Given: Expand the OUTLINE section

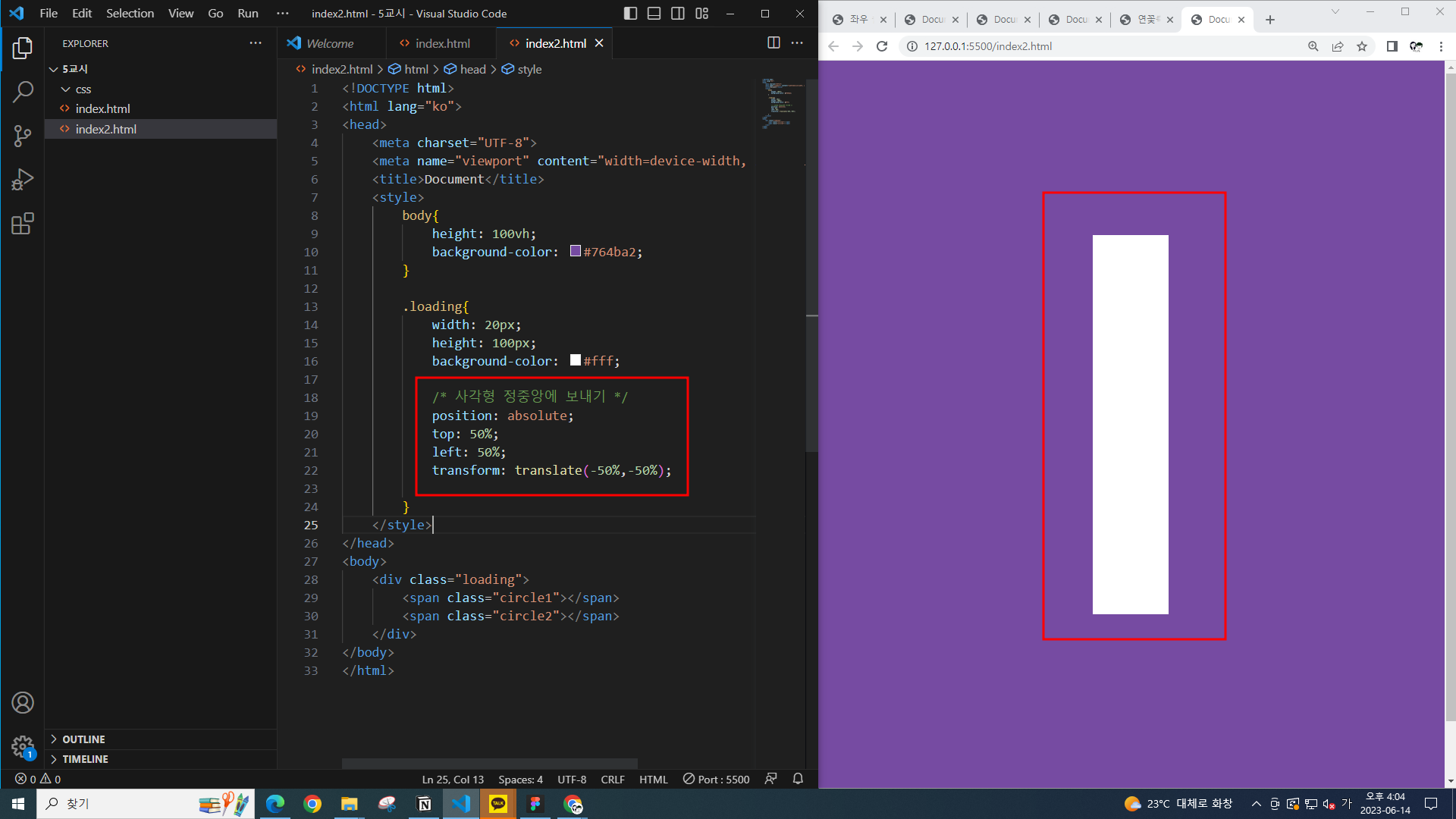Looking at the screenshot, I should [x=83, y=739].
